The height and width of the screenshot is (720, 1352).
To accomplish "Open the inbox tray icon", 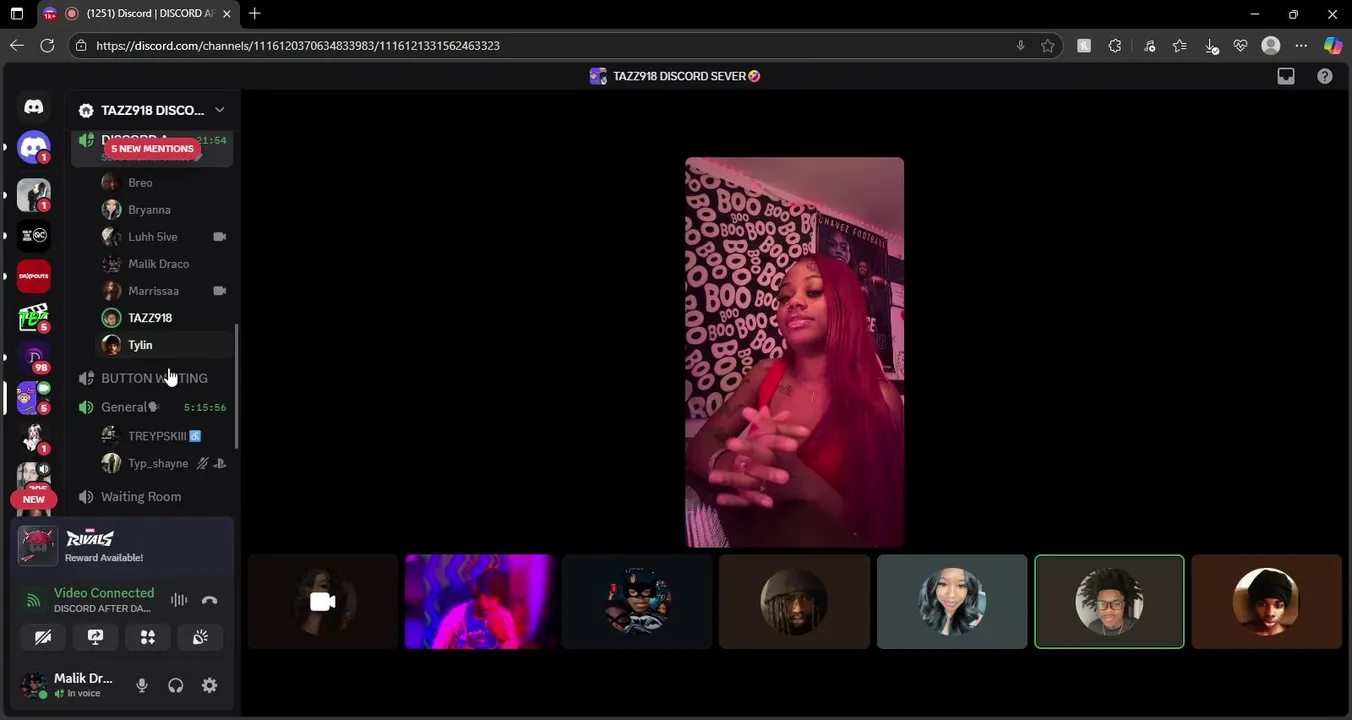I will [x=1286, y=76].
